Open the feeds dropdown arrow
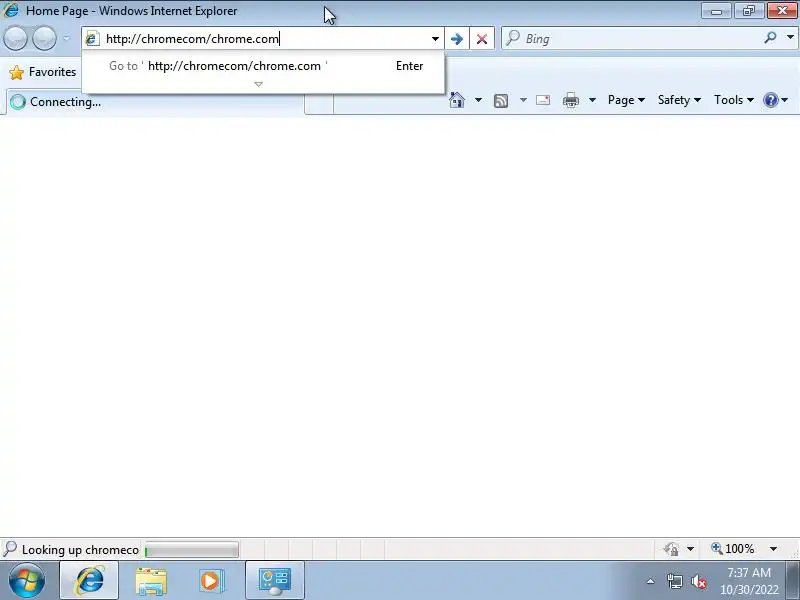This screenshot has height=600, width=800. (523, 100)
